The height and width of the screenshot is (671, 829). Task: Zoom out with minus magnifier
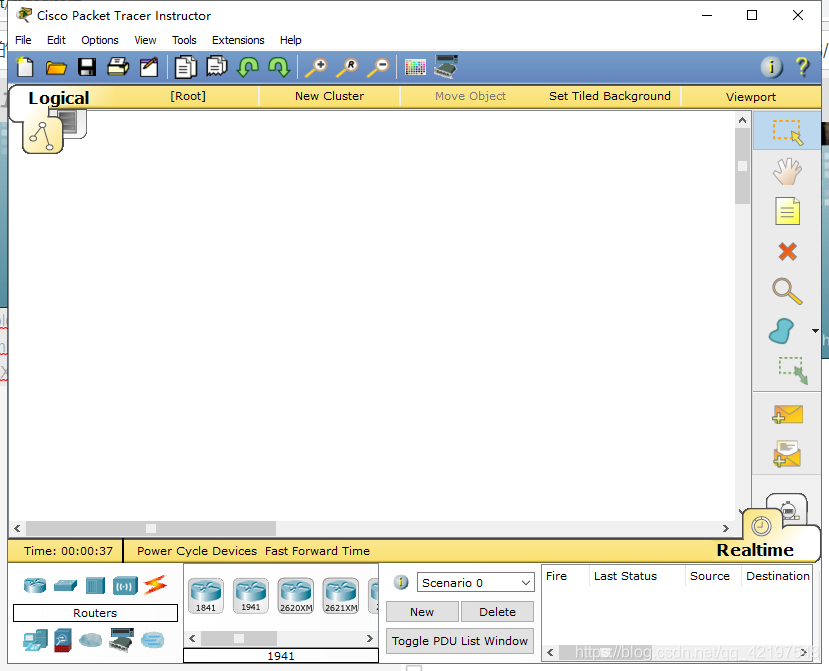point(379,67)
